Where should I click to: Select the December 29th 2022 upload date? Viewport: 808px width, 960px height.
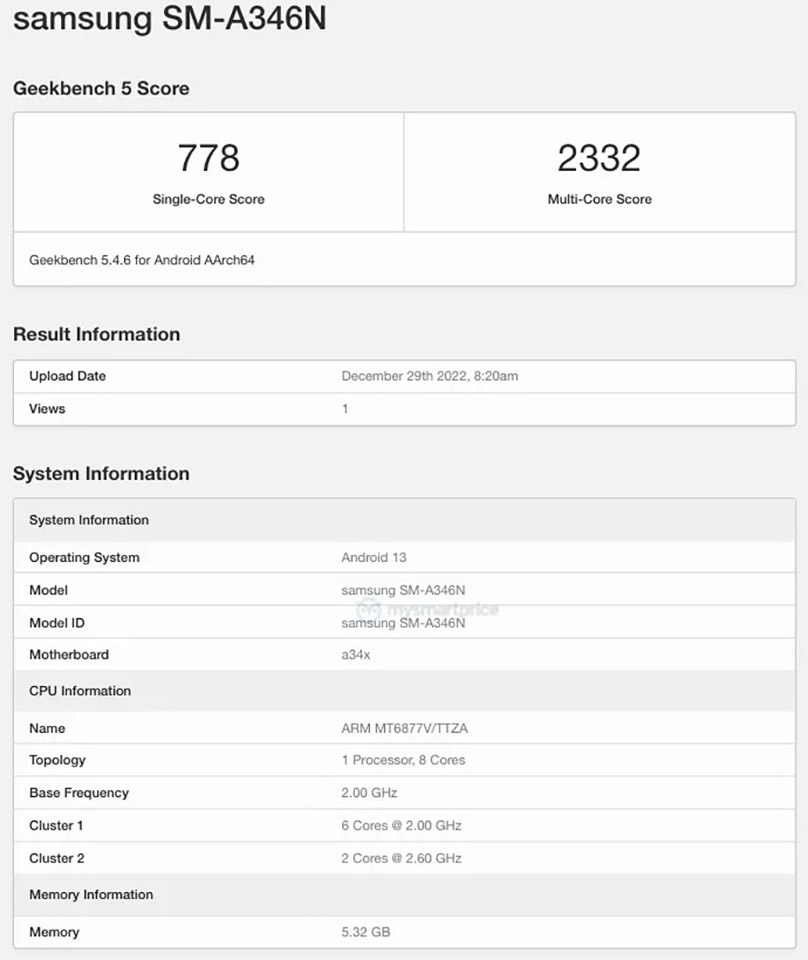point(428,376)
